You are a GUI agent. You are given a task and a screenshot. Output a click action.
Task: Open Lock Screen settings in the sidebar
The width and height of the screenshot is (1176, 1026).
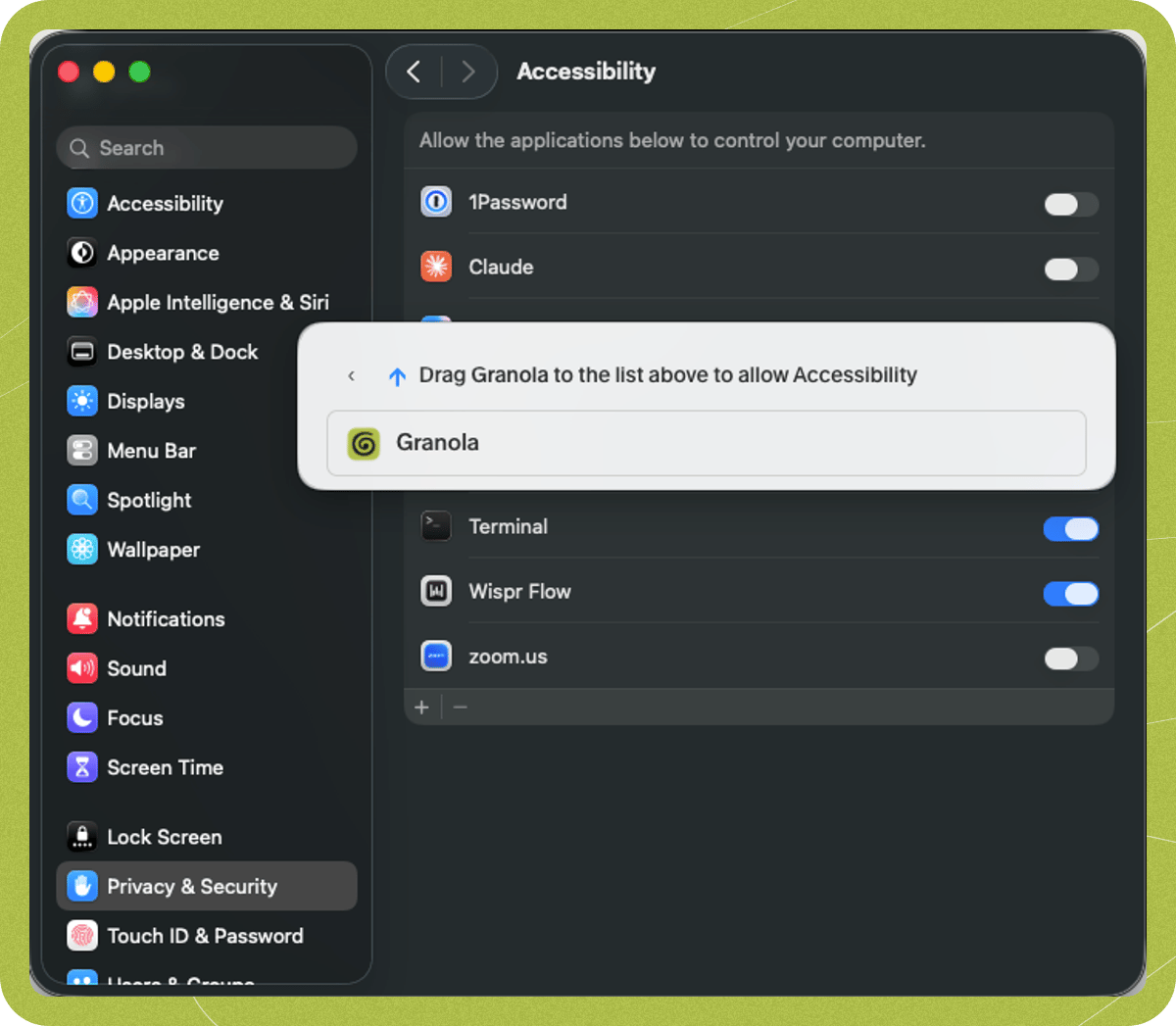point(207,836)
